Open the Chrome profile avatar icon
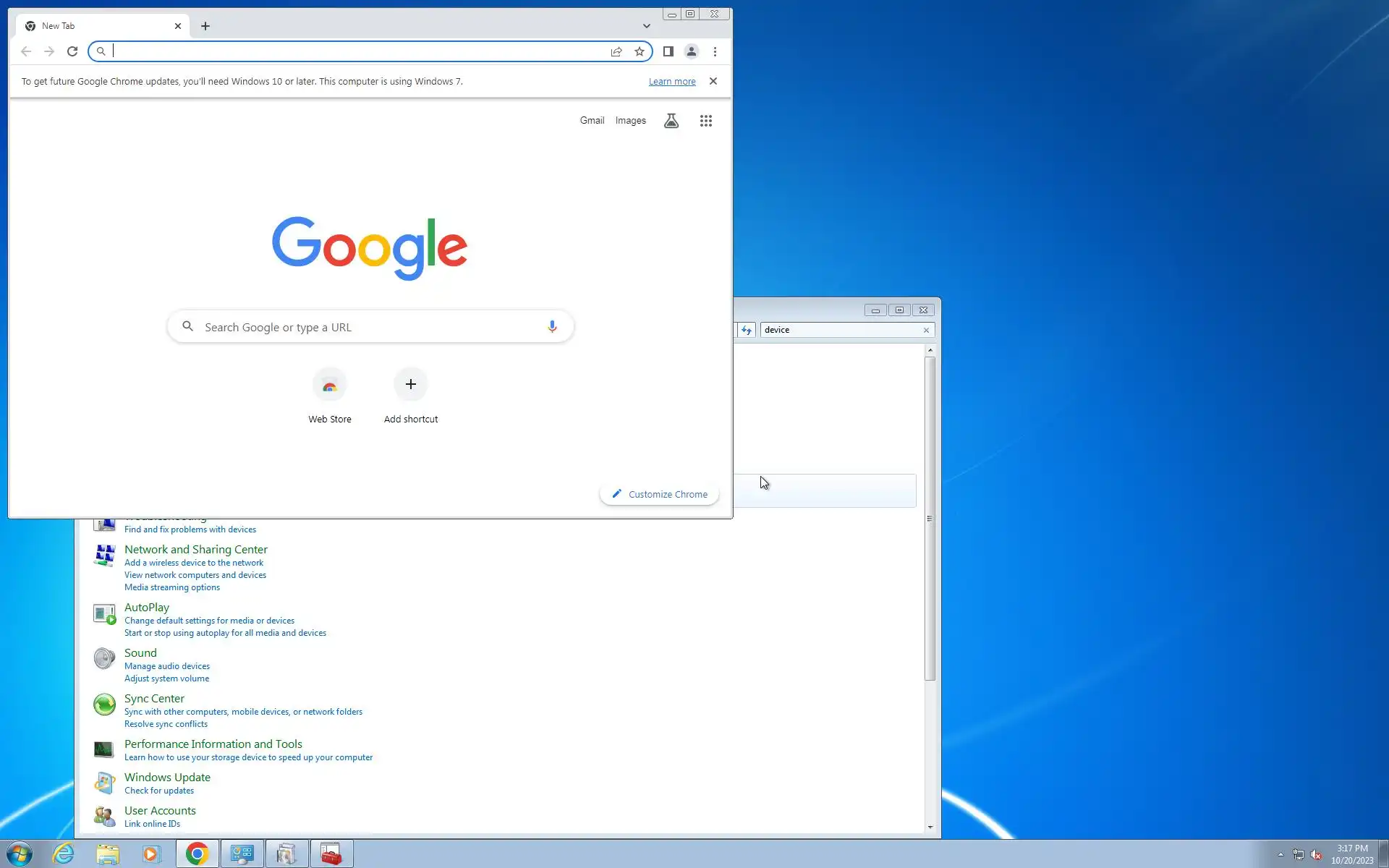This screenshot has height=868, width=1389. (692, 51)
